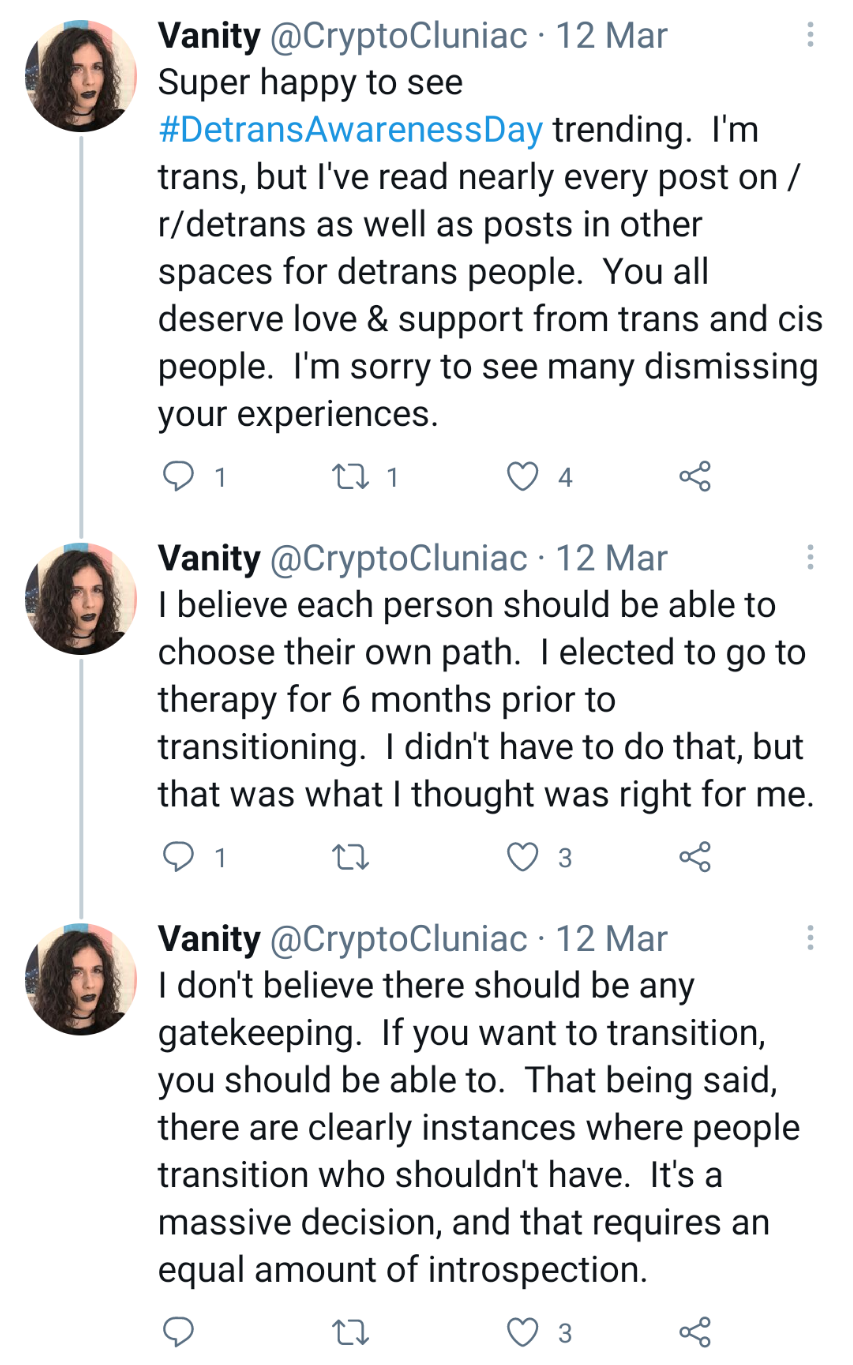Open more options menu on second tweet

(810, 557)
